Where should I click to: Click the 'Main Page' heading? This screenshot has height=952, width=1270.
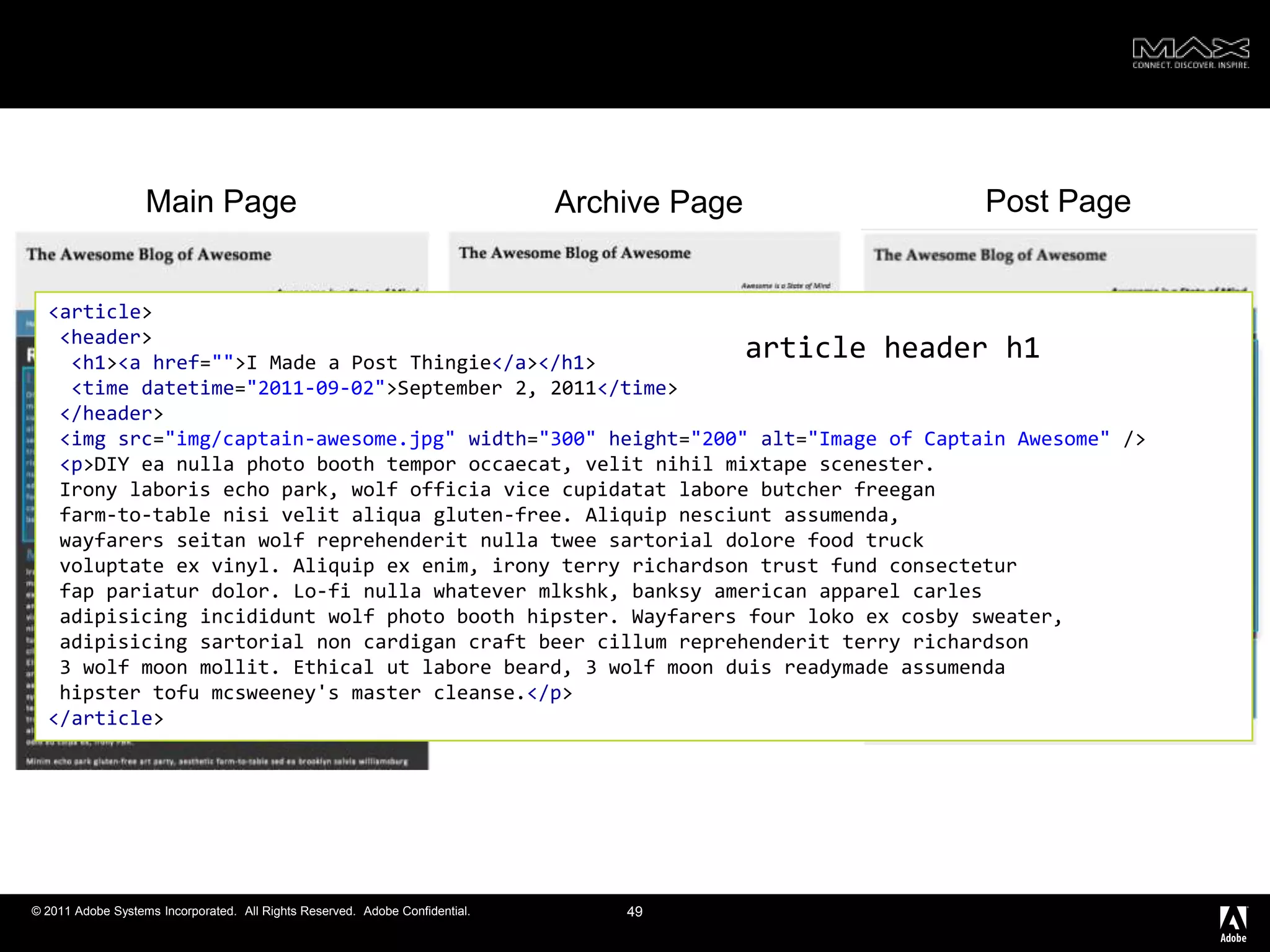point(221,202)
